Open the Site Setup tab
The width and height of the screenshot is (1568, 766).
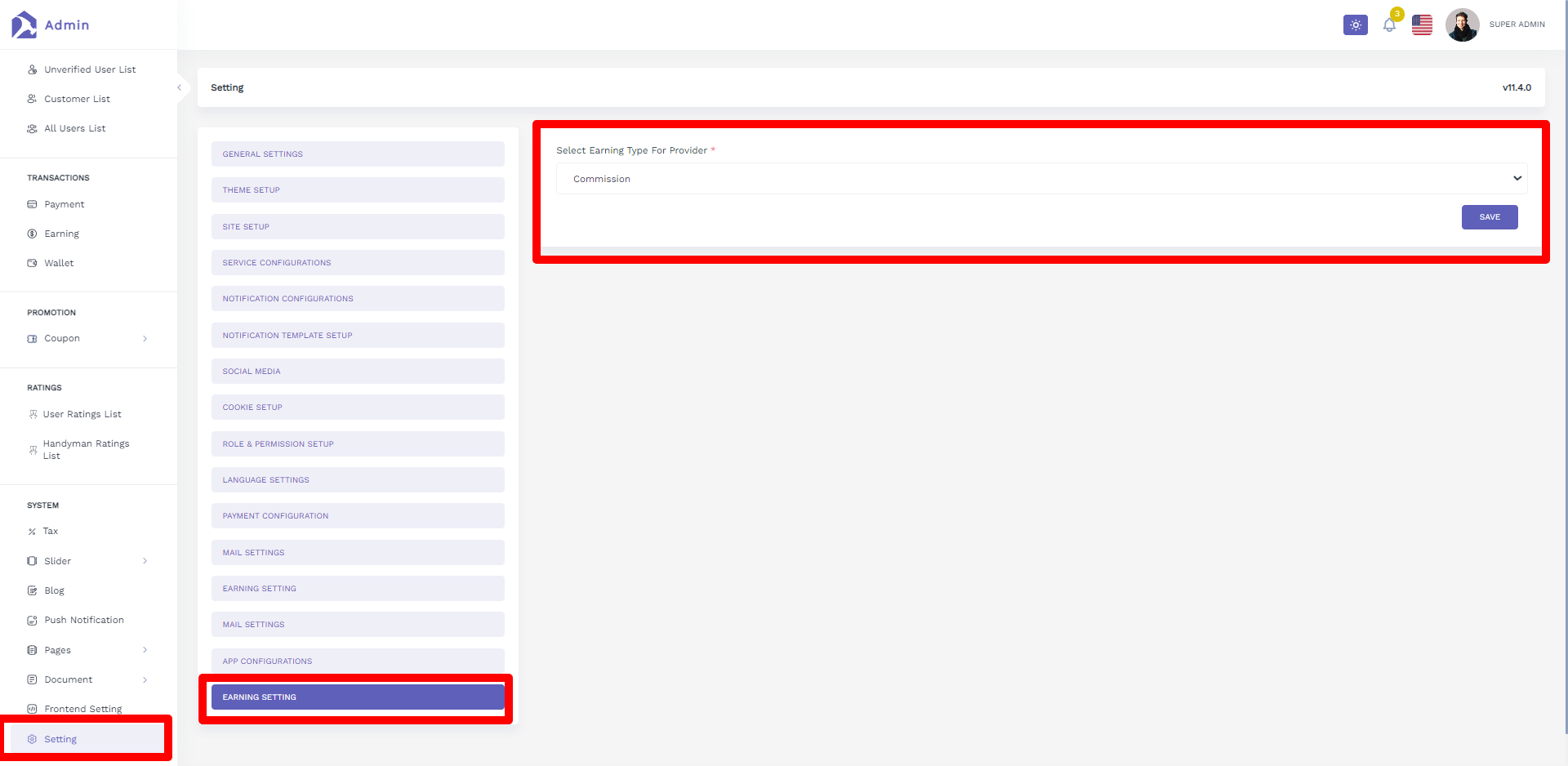pyautogui.click(x=358, y=226)
